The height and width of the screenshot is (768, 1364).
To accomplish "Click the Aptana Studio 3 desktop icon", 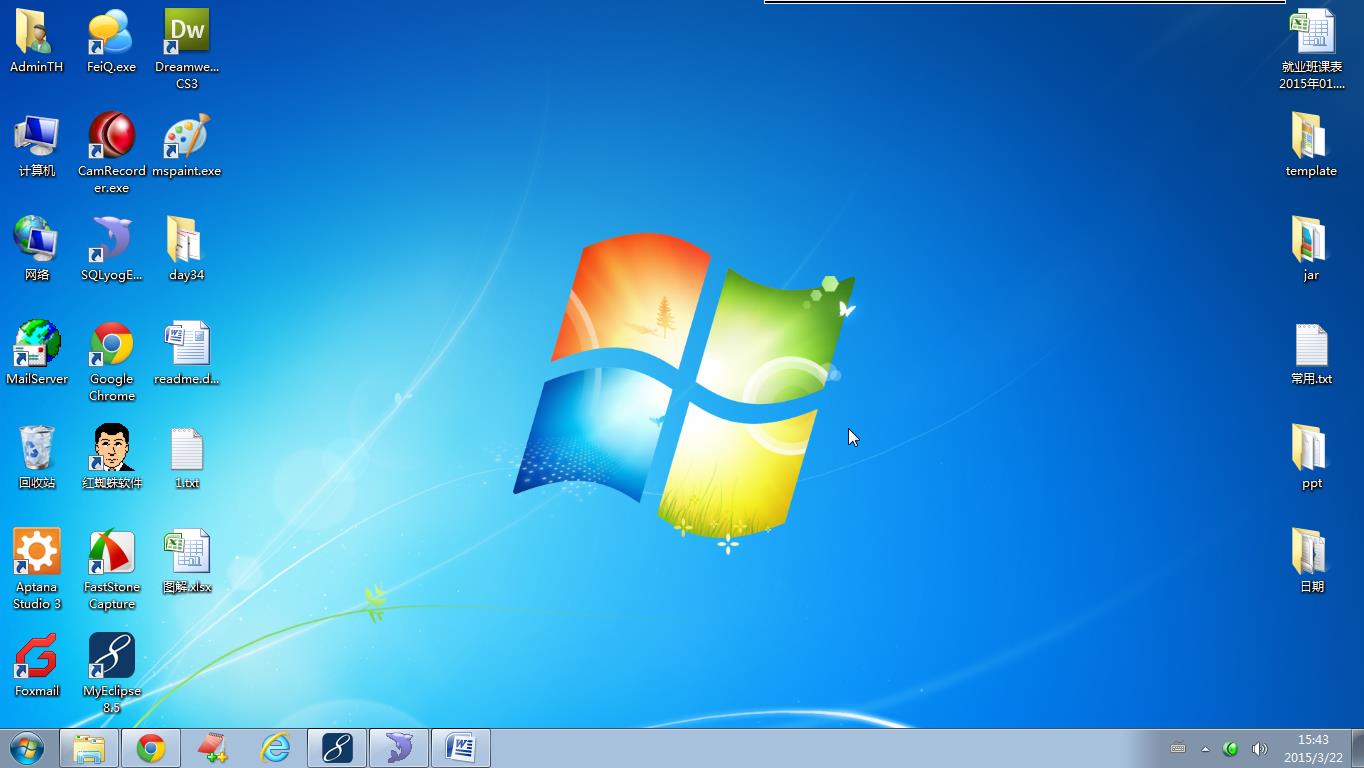I will coord(37,553).
